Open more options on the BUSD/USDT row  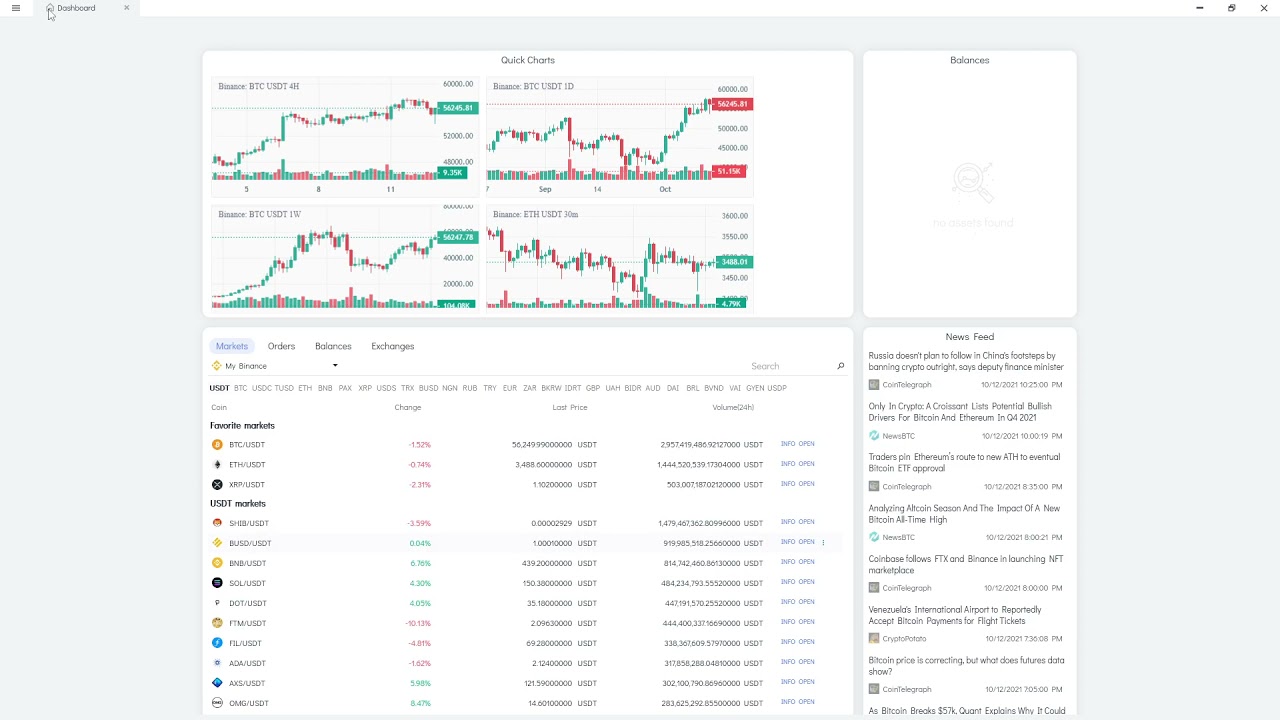[823, 543]
